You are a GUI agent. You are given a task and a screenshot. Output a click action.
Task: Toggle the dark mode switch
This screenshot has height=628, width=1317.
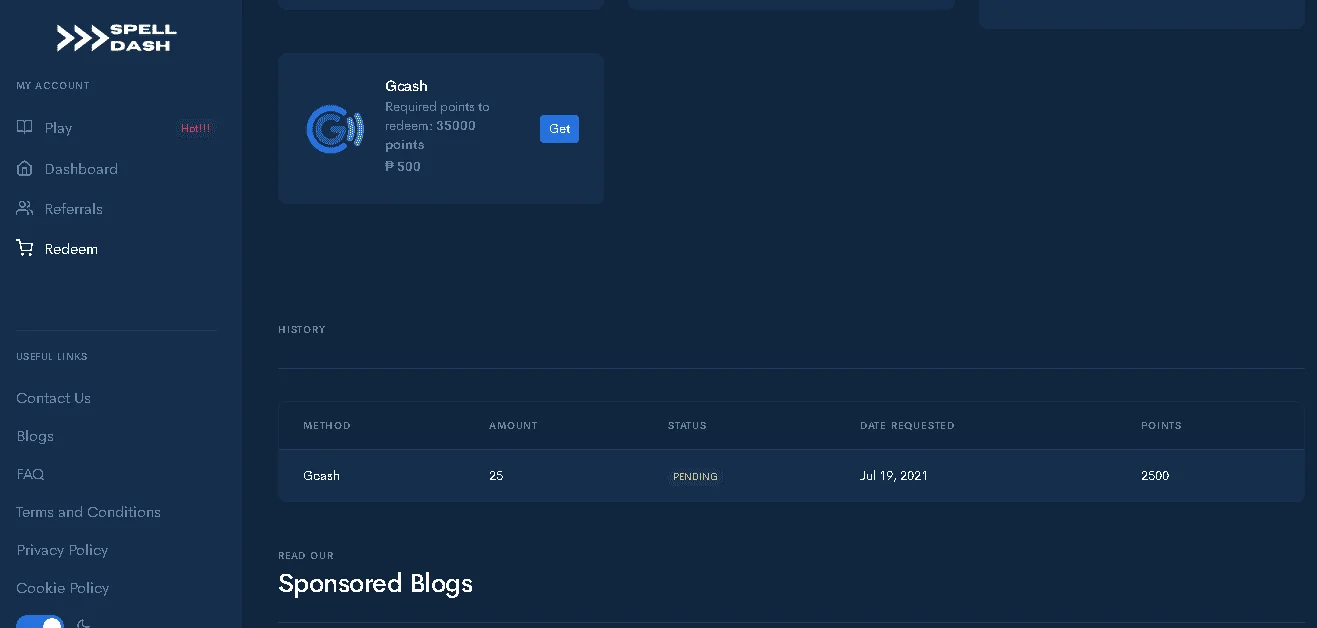[x=40, y=622]
